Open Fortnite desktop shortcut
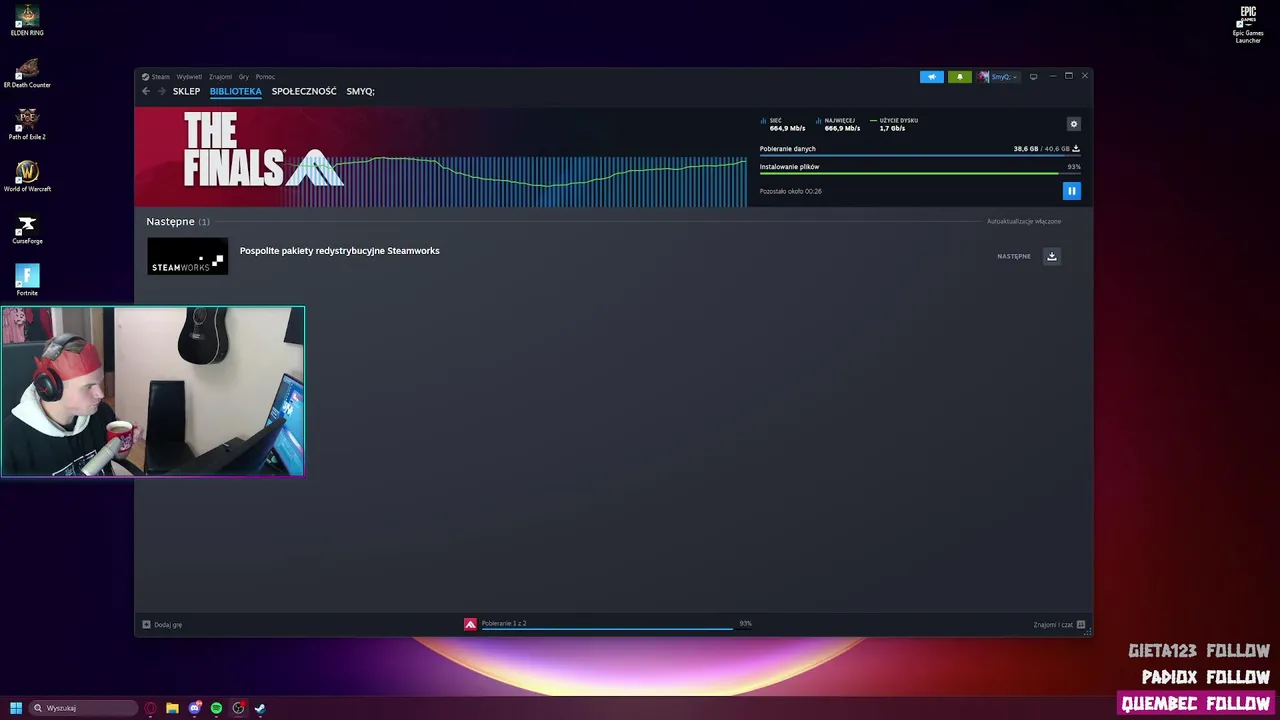Screen dimensions: 1280x720 click(x=27, y=281)
